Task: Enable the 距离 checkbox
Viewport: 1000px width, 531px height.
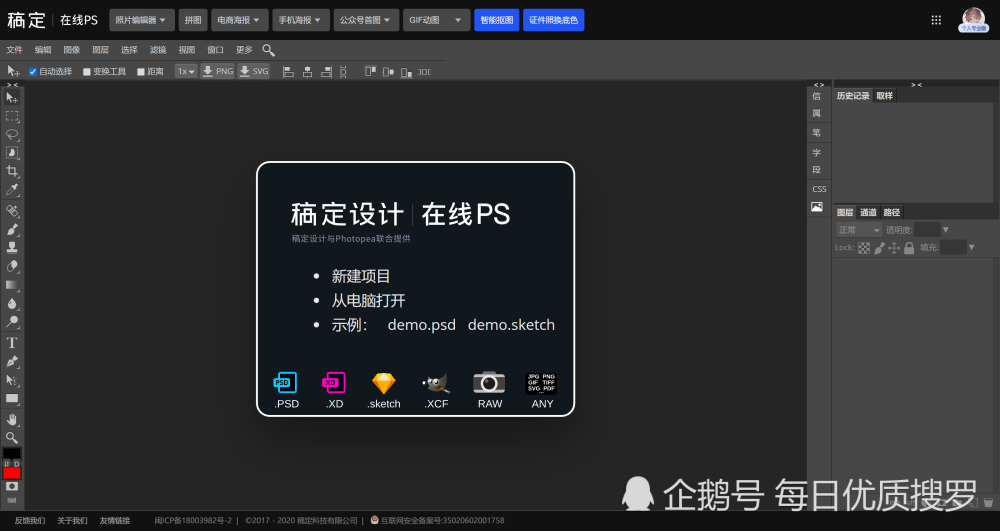Action: point(141,72)
